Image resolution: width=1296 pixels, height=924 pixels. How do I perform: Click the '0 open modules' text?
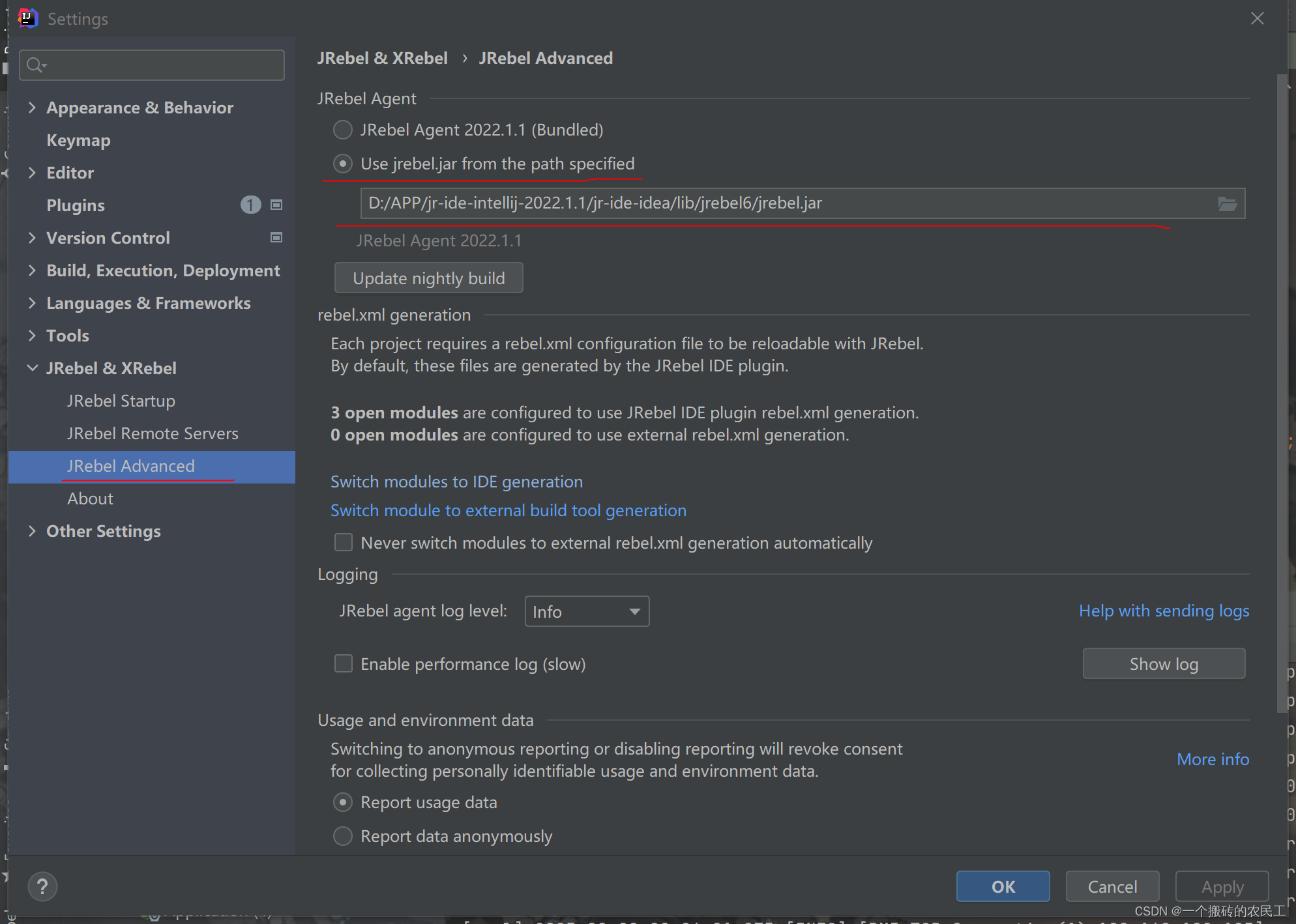pos(394,435)
